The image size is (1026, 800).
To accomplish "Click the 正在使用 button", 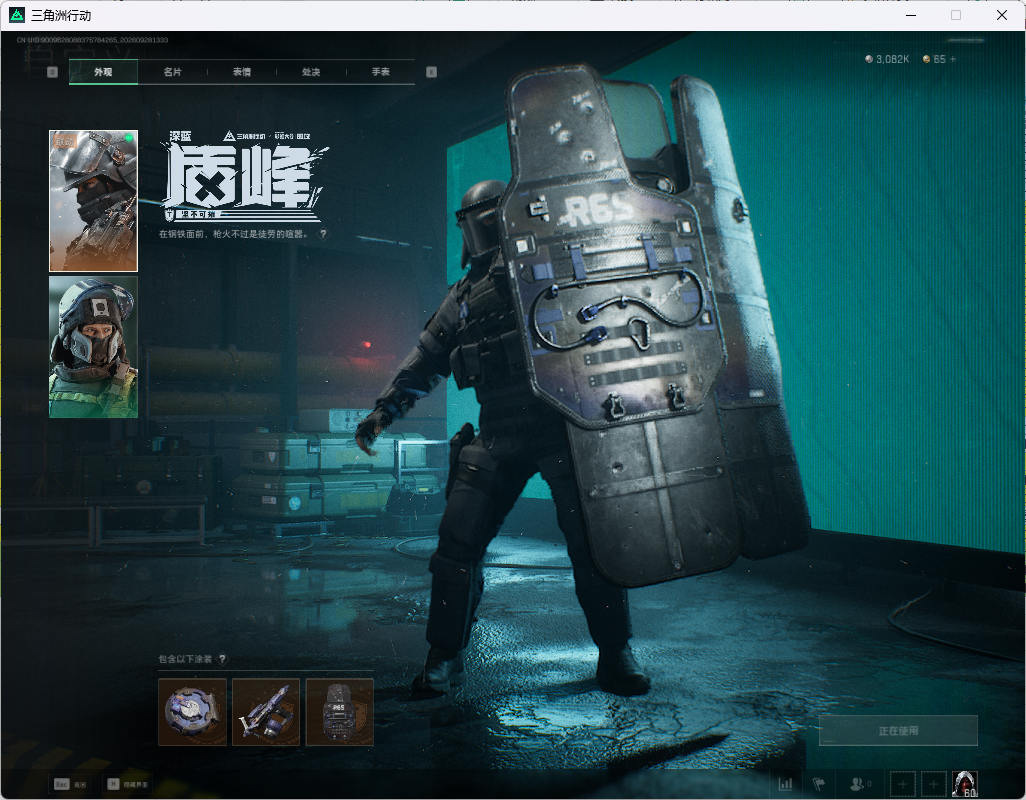I will 898,730.
